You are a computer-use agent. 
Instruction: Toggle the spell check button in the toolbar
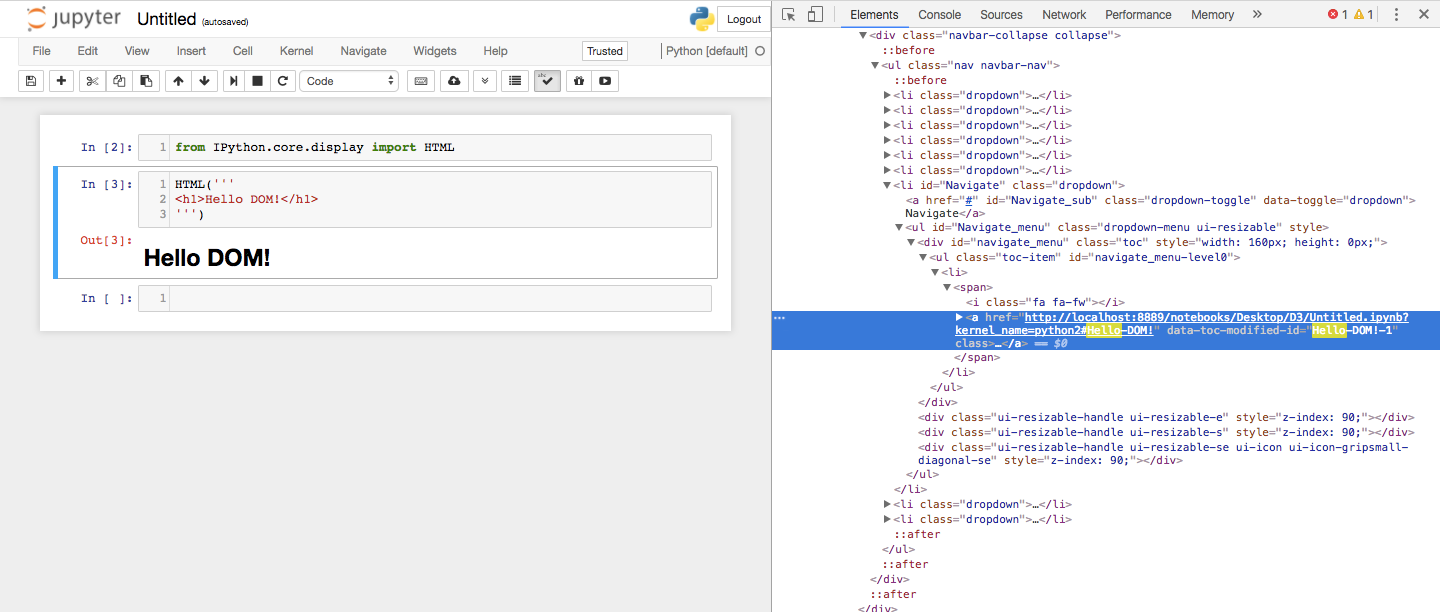click(x=547, y=81)
